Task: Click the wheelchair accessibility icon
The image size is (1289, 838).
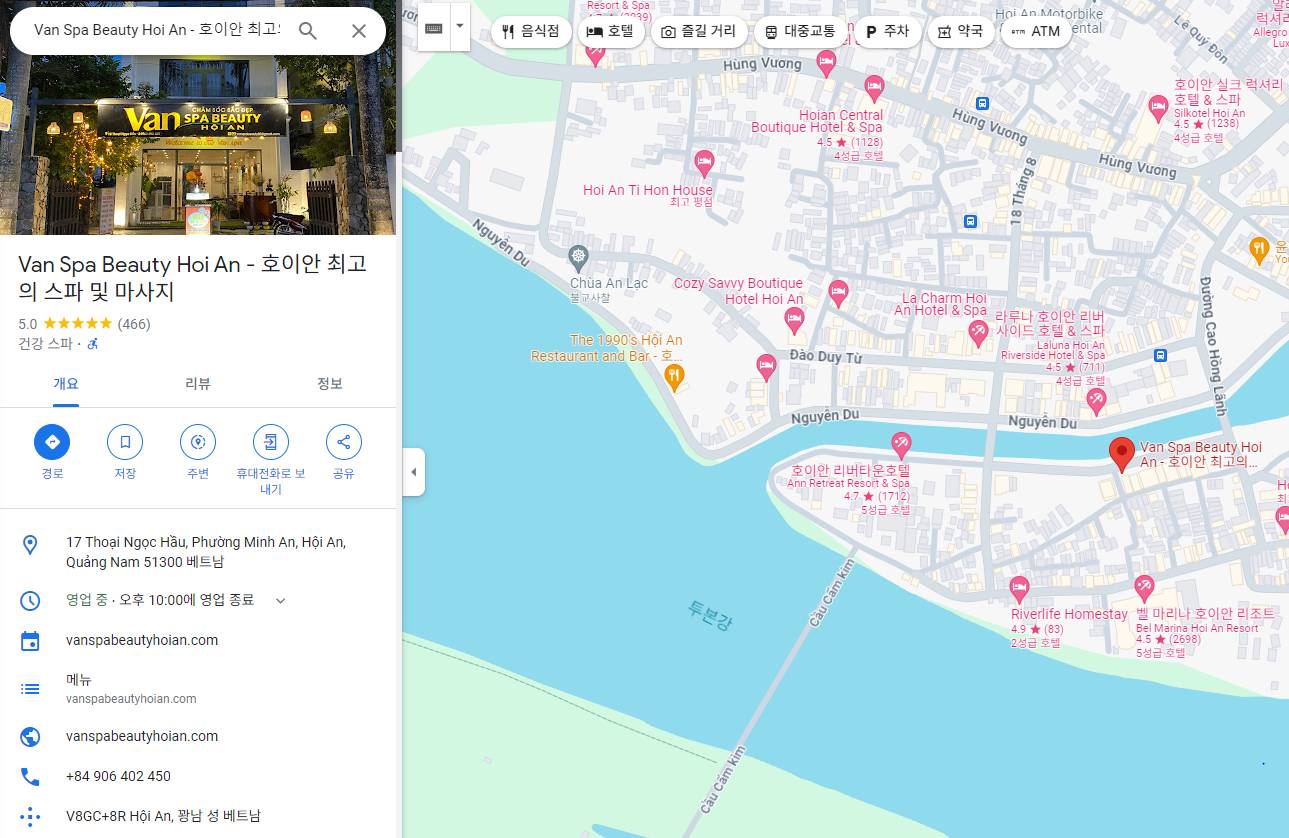Action: pos(93,344)
